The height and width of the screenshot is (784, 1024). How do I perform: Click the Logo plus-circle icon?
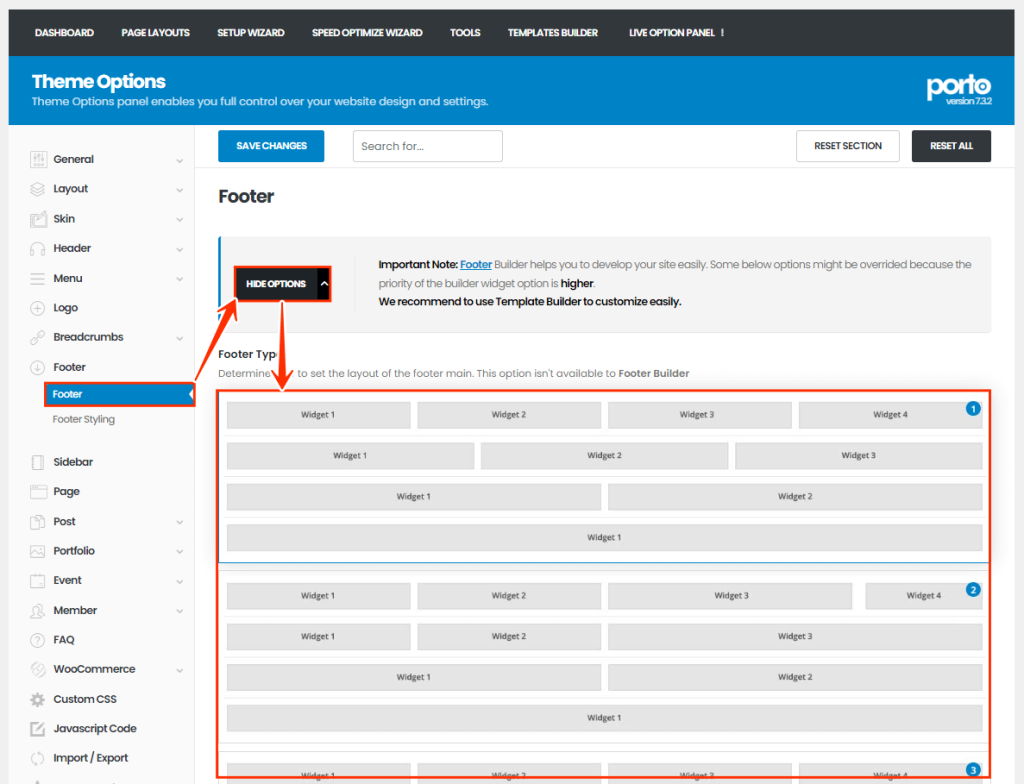[38, 308]
